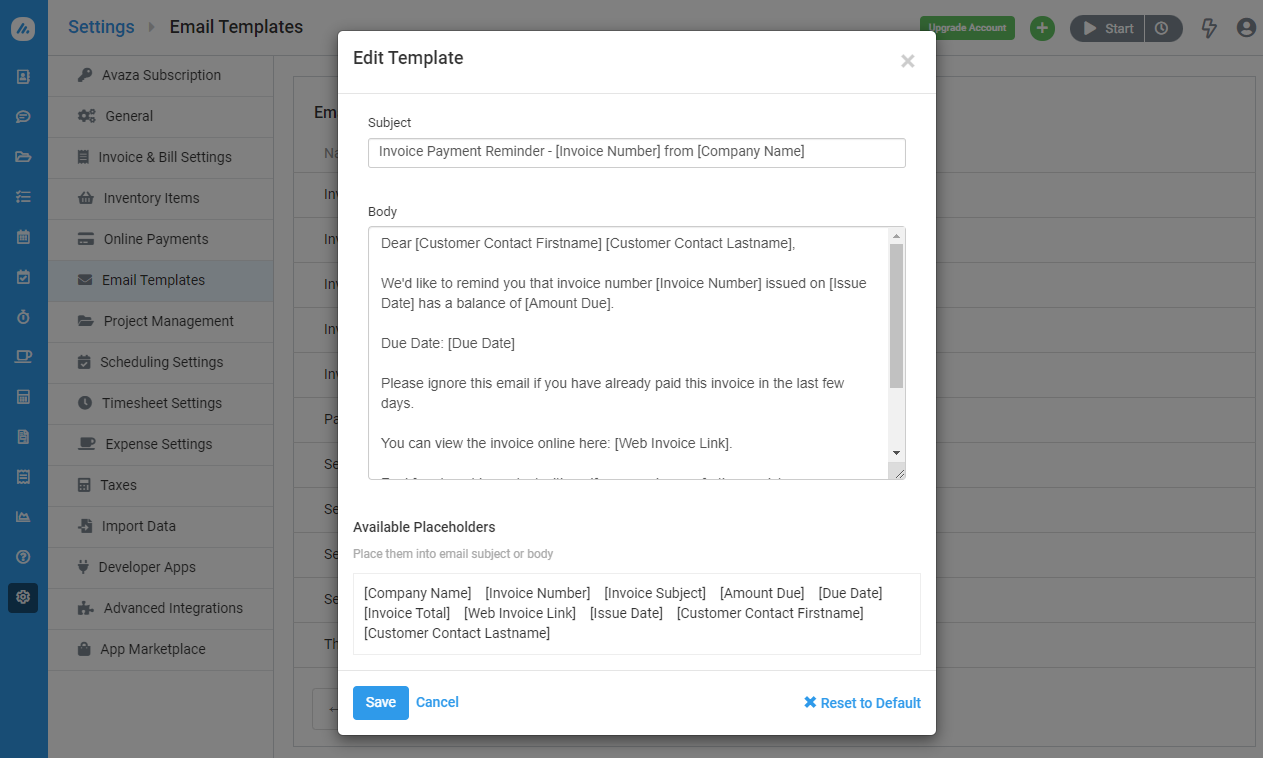Insert the [Invoice Total] placeholder
This screenshot has height=758, width=1263.
[x=407, y=613]
